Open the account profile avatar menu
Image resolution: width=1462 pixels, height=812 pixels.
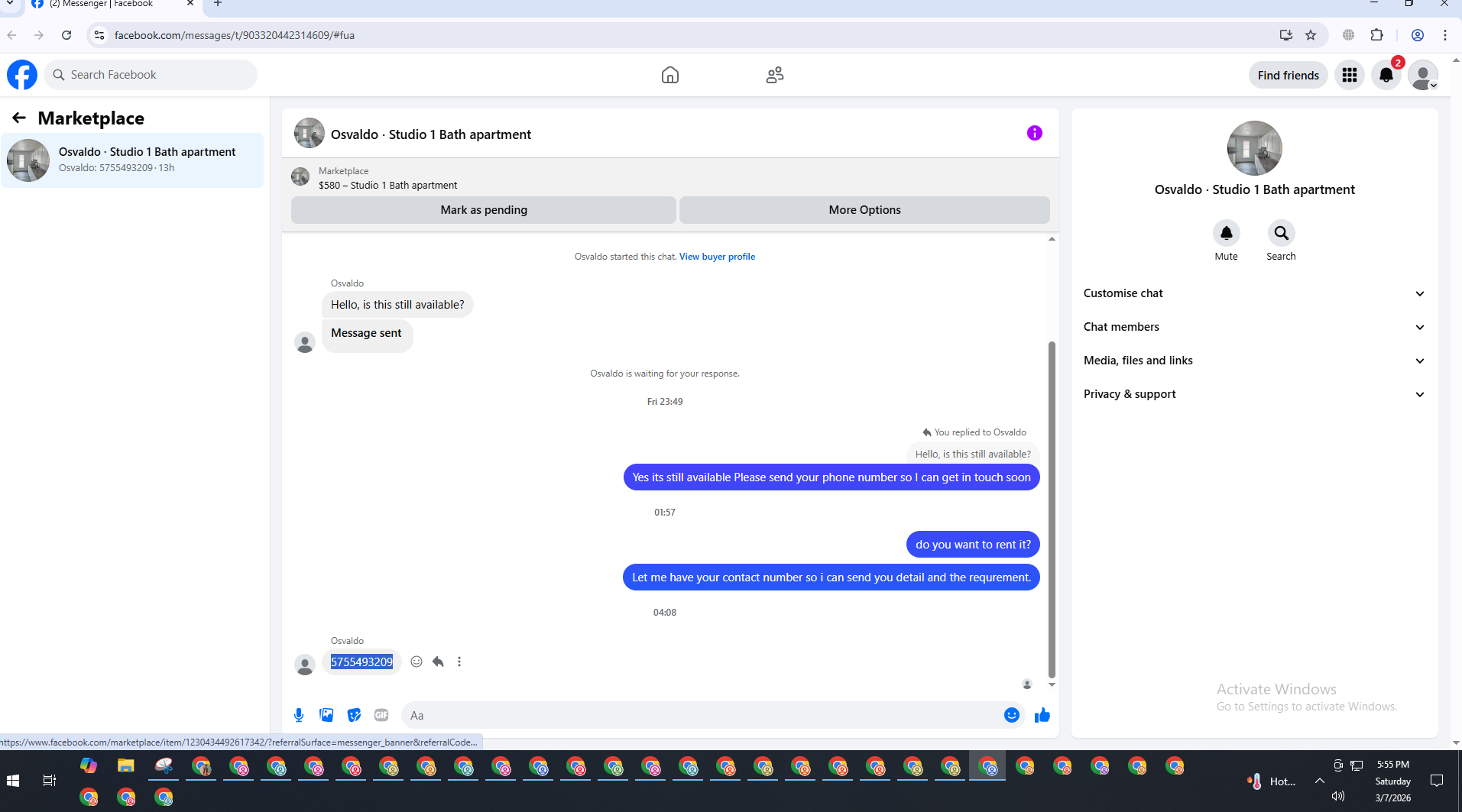pyautogui.click(x=1422, y=75)
